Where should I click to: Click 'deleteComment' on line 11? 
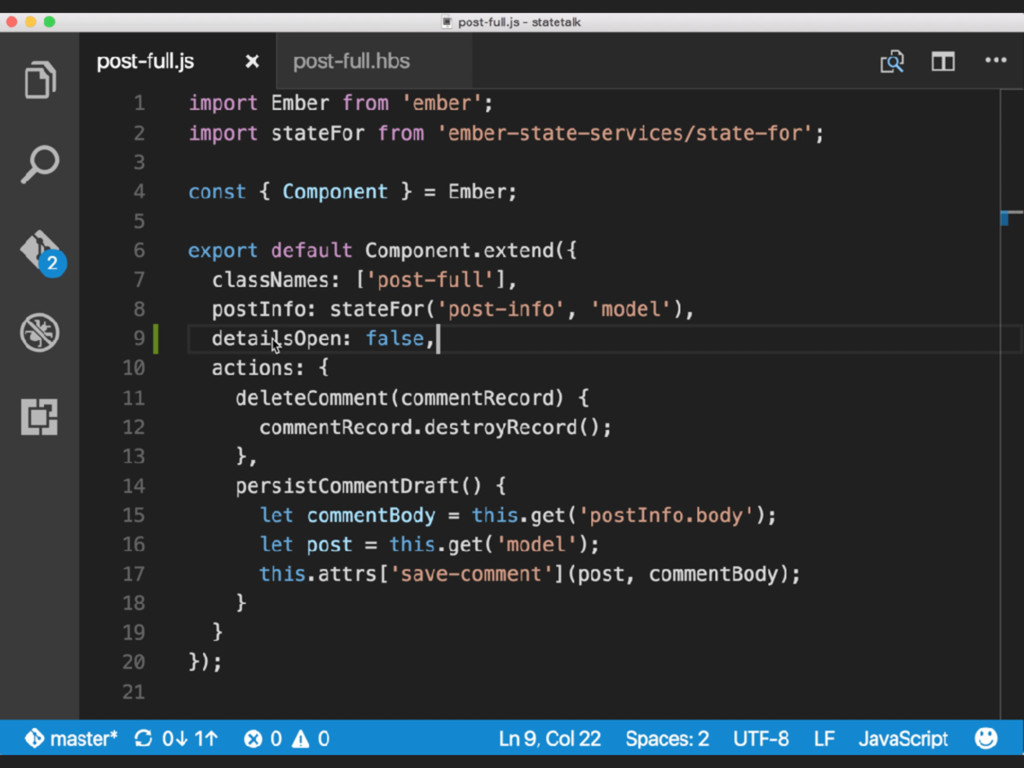pos(312,398)
